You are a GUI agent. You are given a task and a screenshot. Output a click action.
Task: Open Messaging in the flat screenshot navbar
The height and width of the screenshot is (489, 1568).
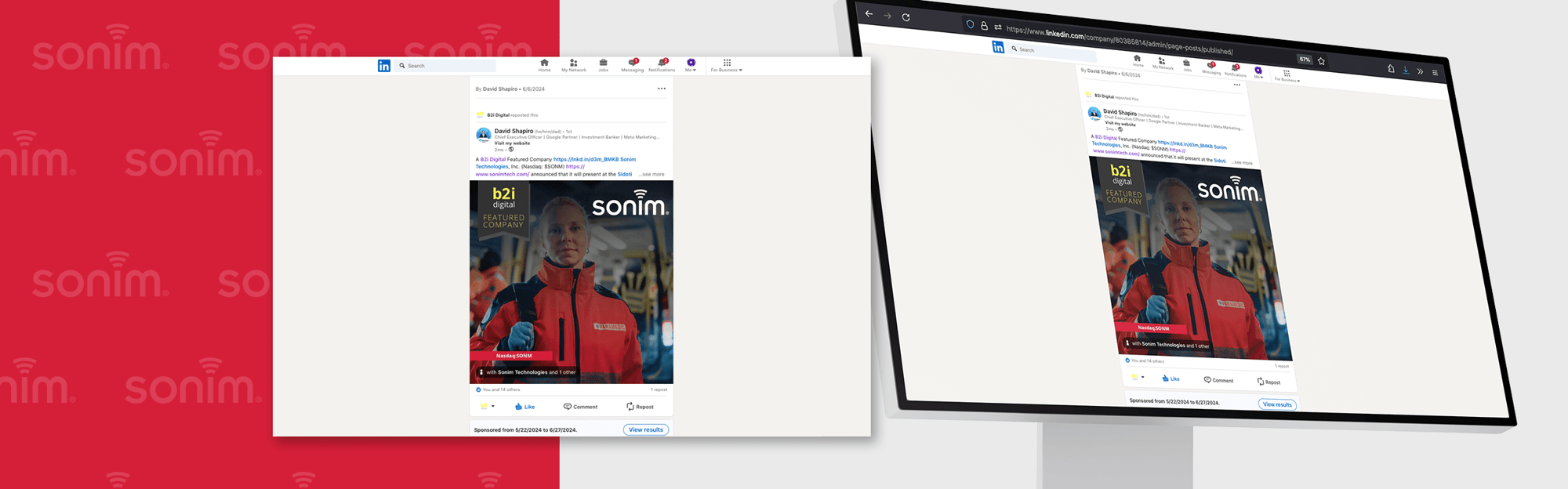pyautogui.click(x=633, y=65)
